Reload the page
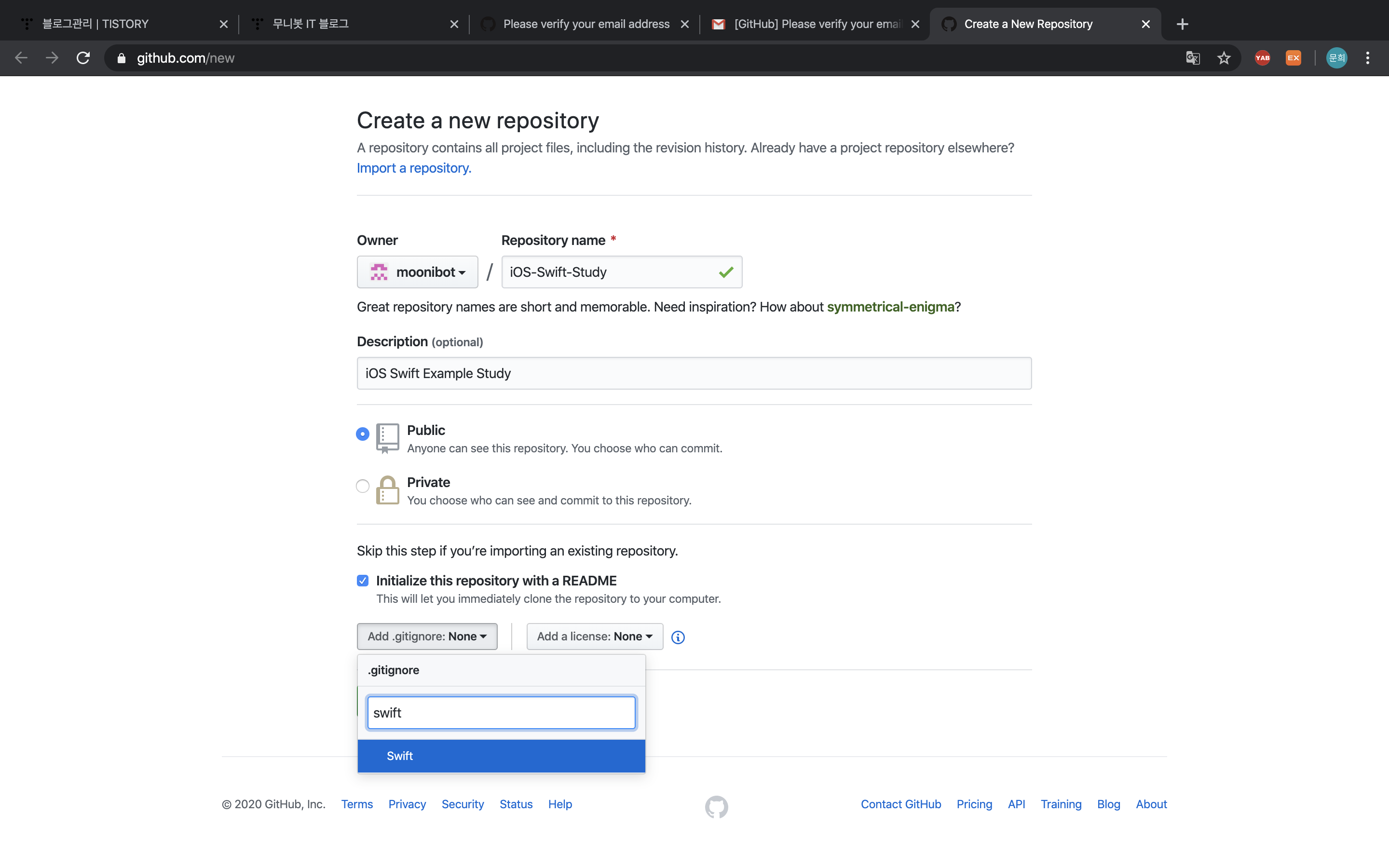The image size is (1389, 868). [x=83, y=58]
